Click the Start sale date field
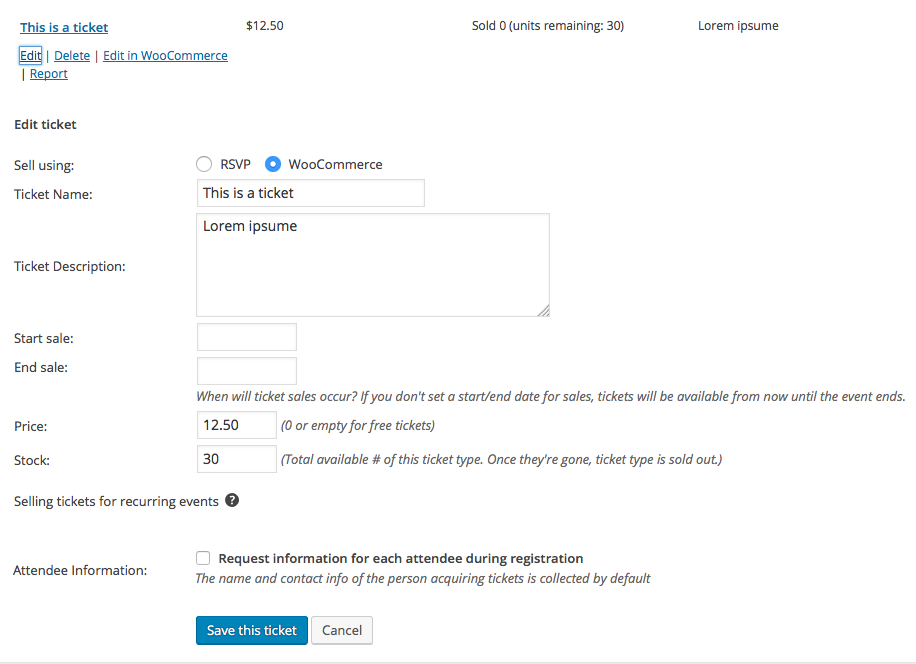The height and width of the screenshot is (664, 916). (247, 337)
